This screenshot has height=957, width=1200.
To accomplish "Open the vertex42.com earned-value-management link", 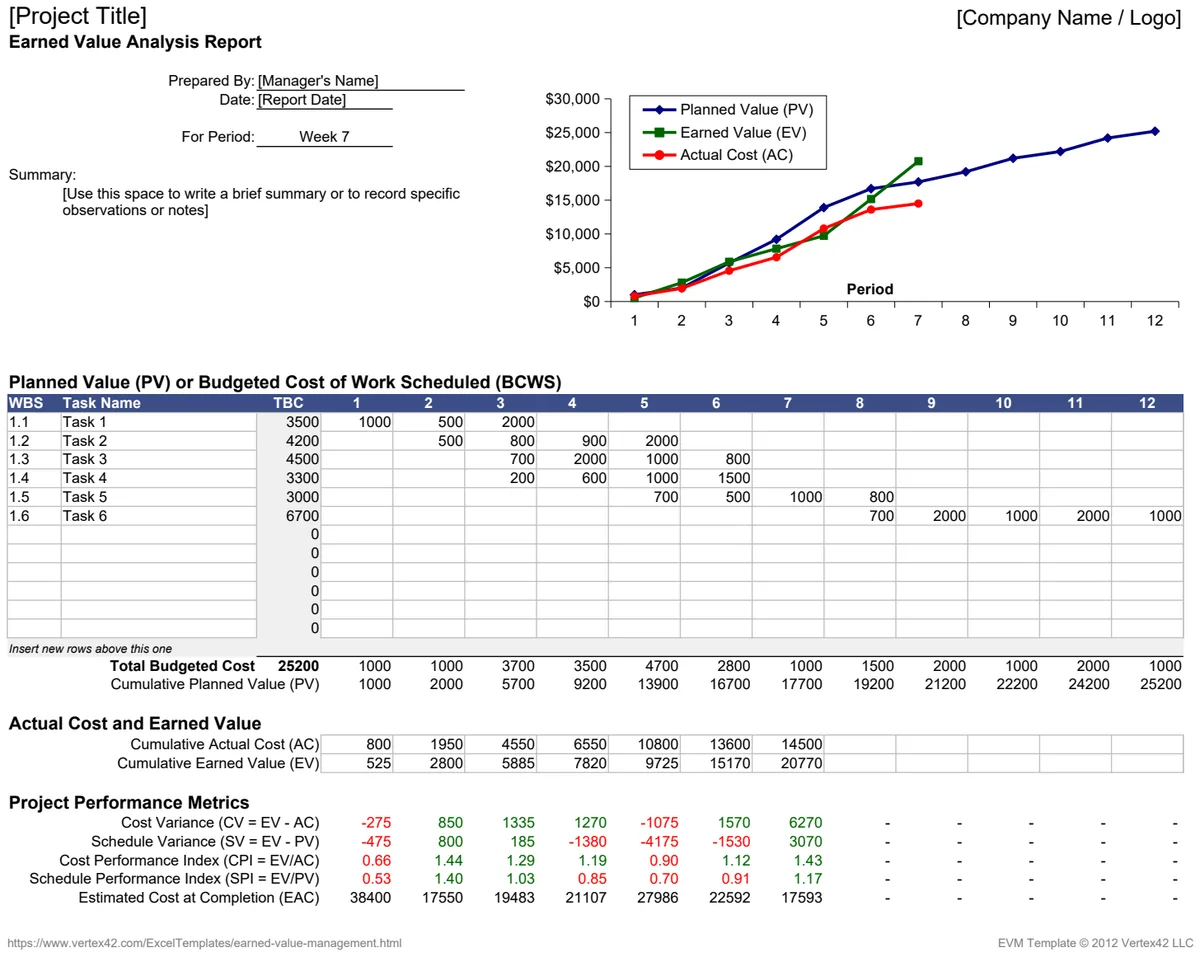I will pyautogui.click(x=205, y=943).
